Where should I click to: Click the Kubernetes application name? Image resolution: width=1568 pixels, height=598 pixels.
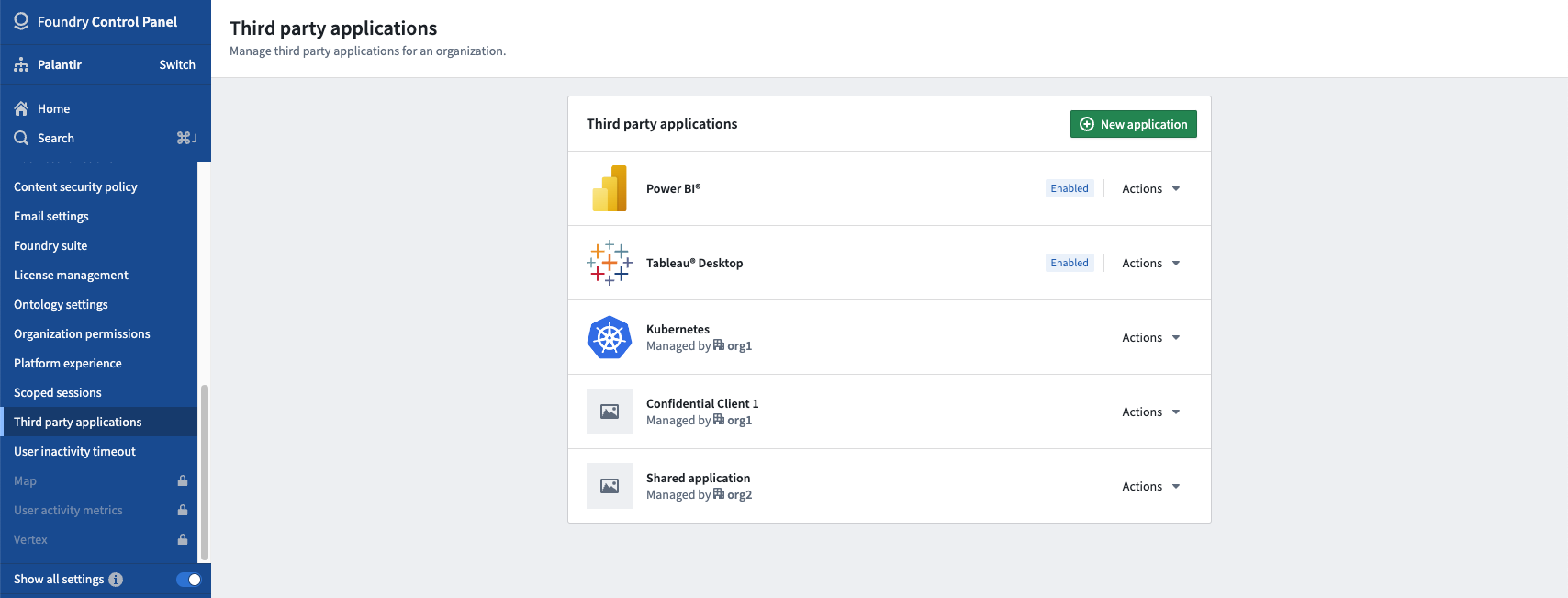coord(678,329)
